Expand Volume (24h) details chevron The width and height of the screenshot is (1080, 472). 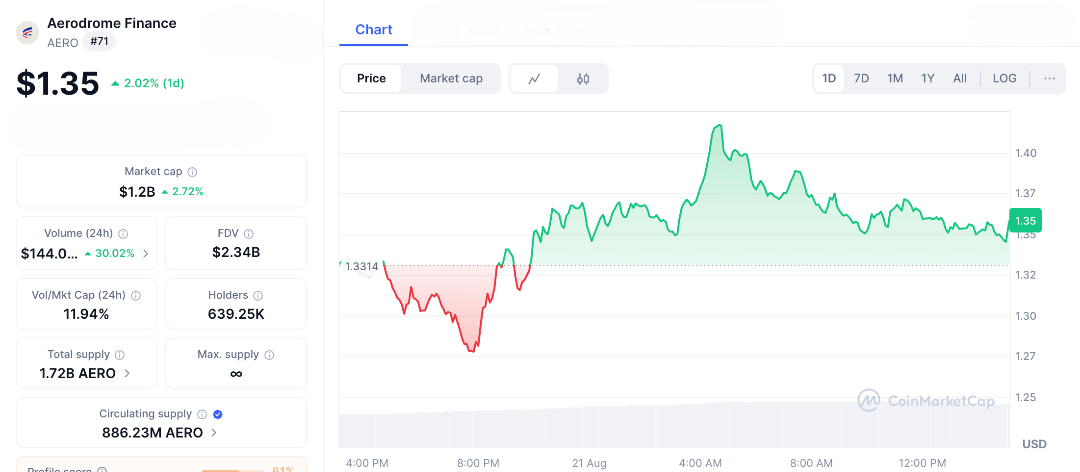click(x=146, y=254)
